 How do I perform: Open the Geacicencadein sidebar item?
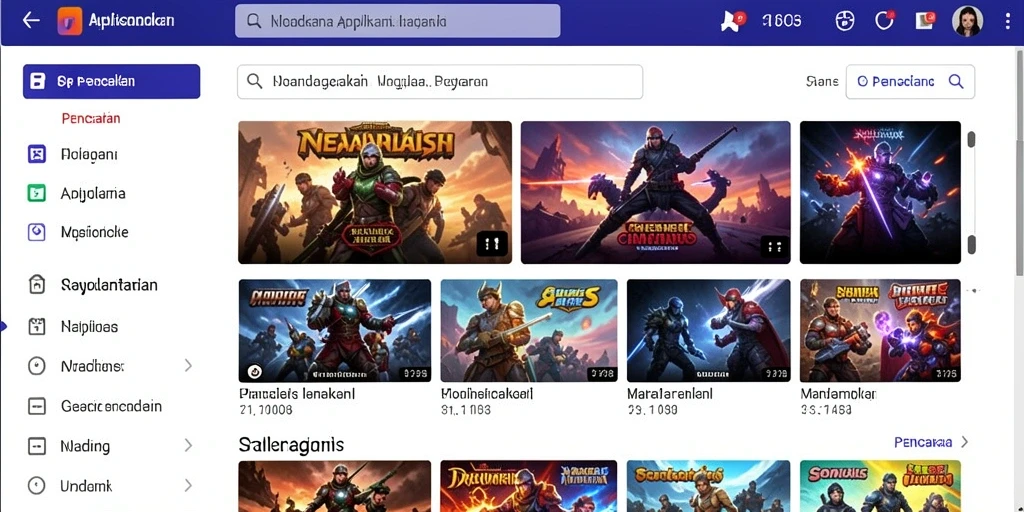tap(111, 406)
